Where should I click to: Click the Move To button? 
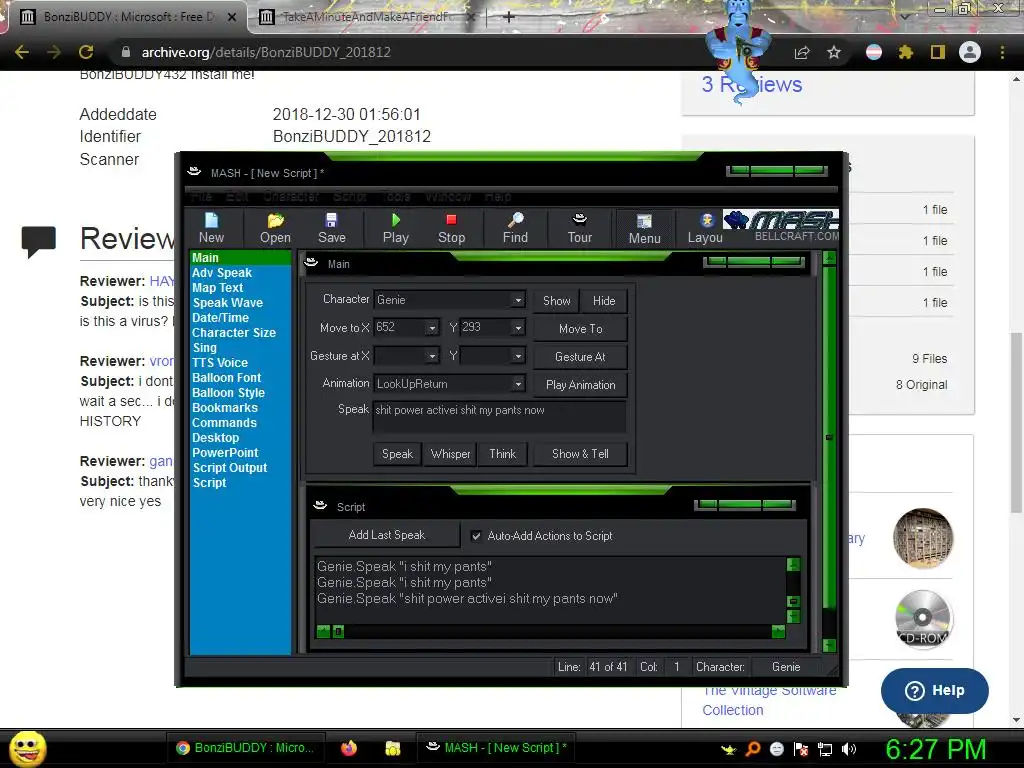tap(581, 329)
